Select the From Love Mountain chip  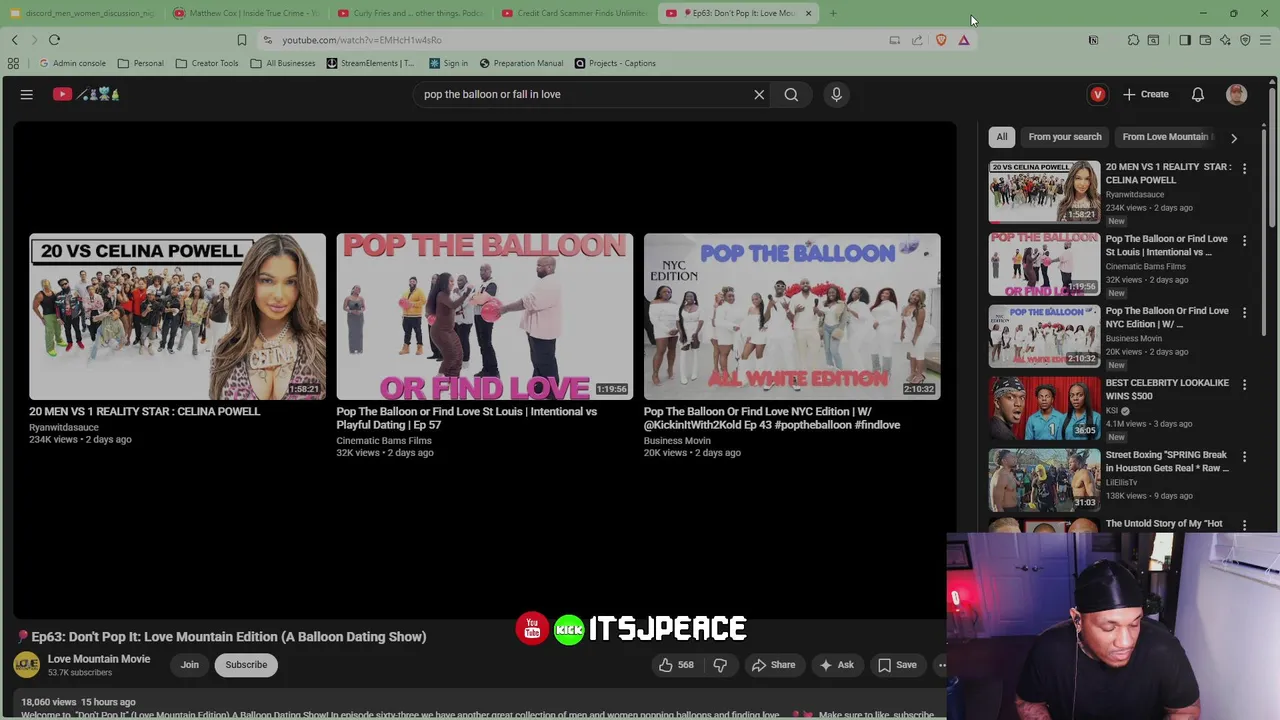pos(1166,137)
